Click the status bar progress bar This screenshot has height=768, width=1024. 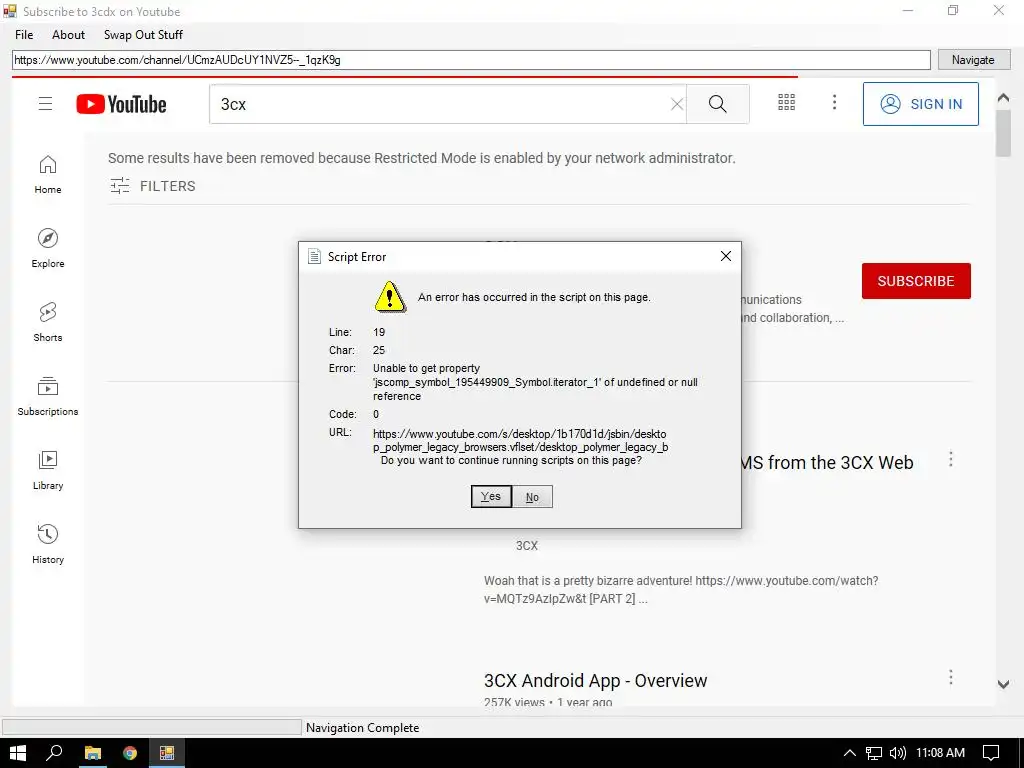152,727
